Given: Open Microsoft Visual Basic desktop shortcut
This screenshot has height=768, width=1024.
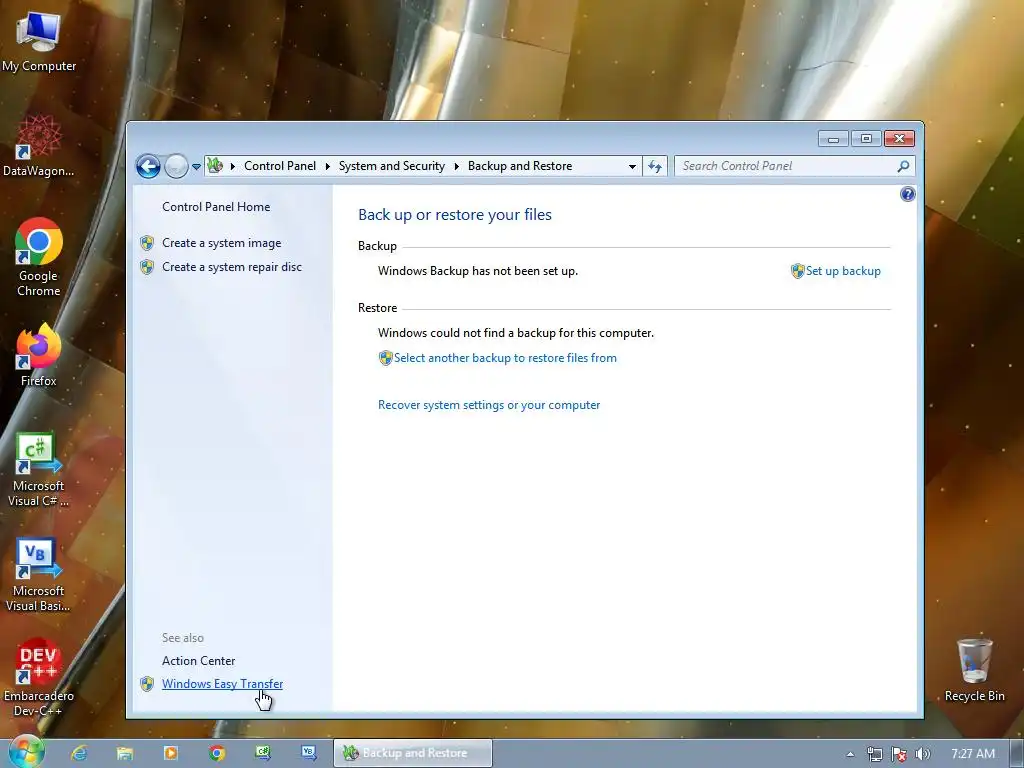Looking at the screenshot, I should [x=39, y=575].
